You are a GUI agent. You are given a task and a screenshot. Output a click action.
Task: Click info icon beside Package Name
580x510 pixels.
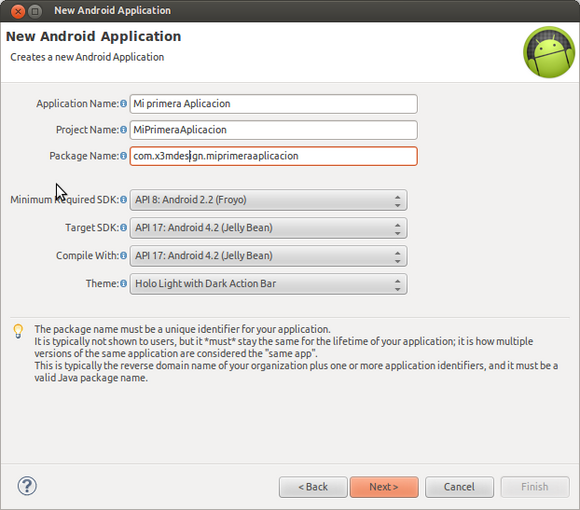tap(124, 156)
